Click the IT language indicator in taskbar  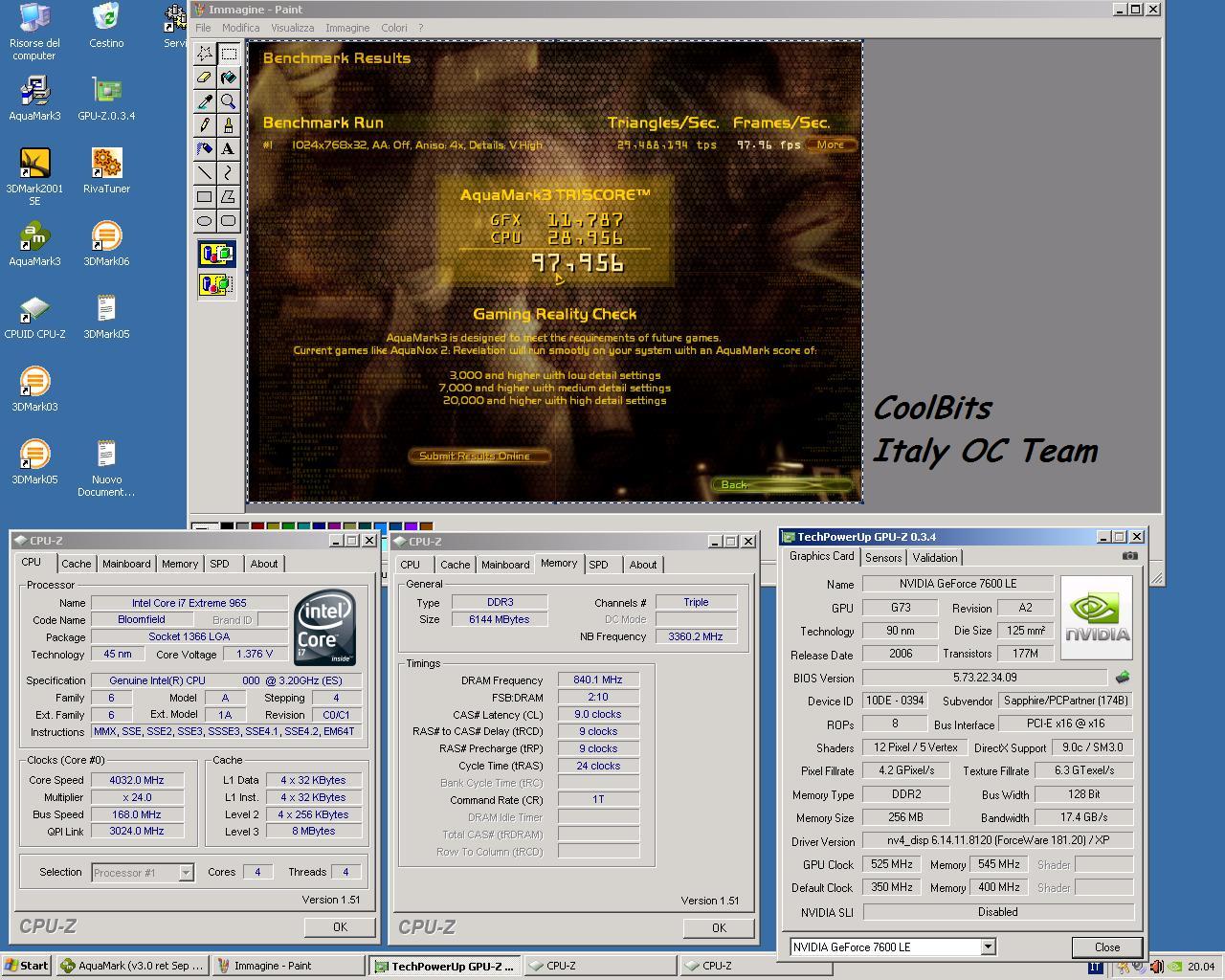tap(1094, 967)
